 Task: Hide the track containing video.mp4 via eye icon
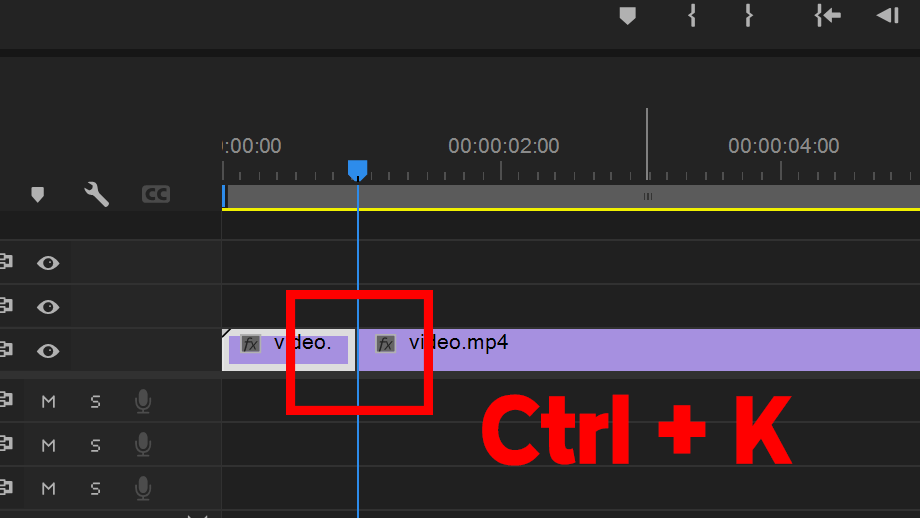tap(48, 351)
